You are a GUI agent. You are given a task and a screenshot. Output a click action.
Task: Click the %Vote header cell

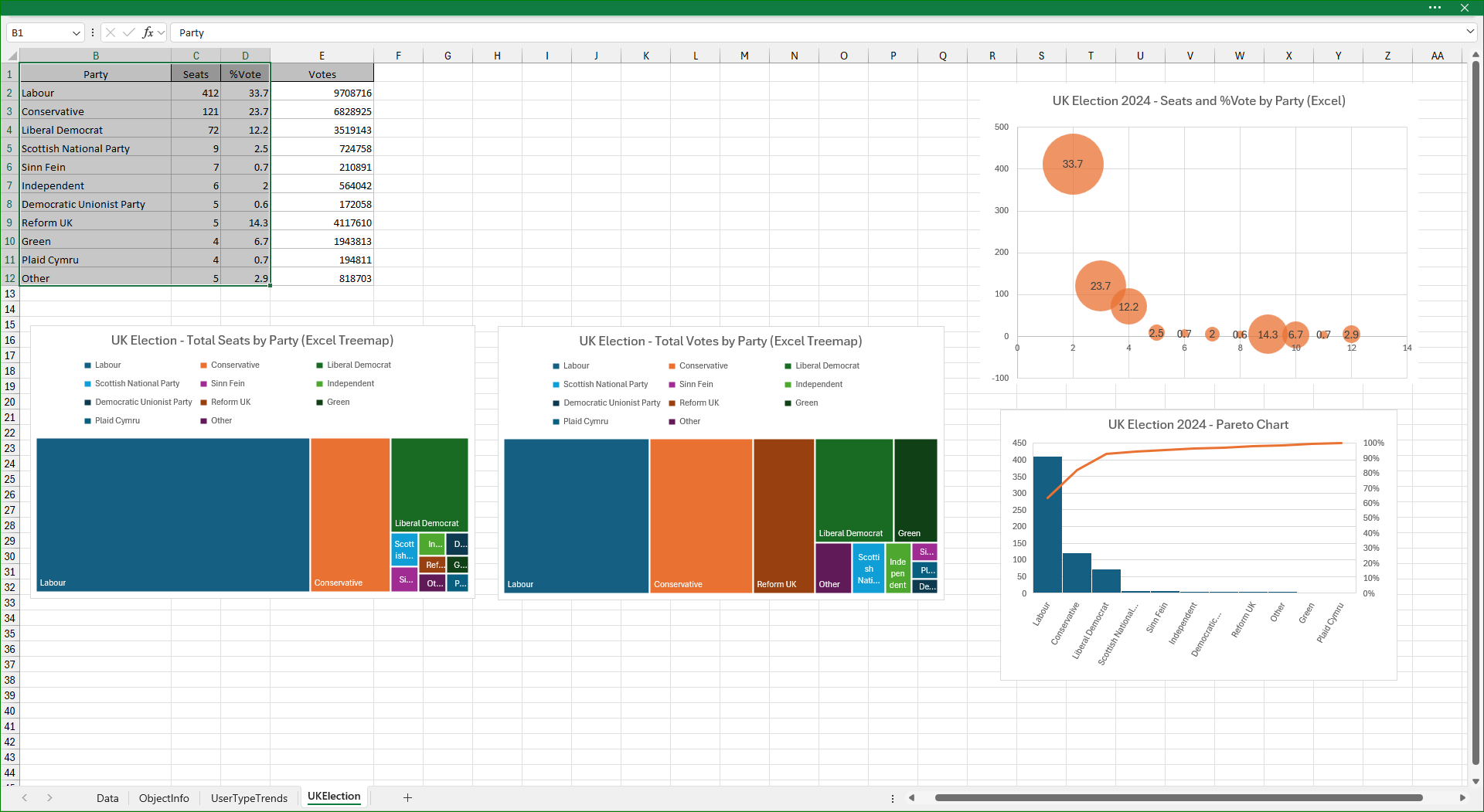click(245, 74)
